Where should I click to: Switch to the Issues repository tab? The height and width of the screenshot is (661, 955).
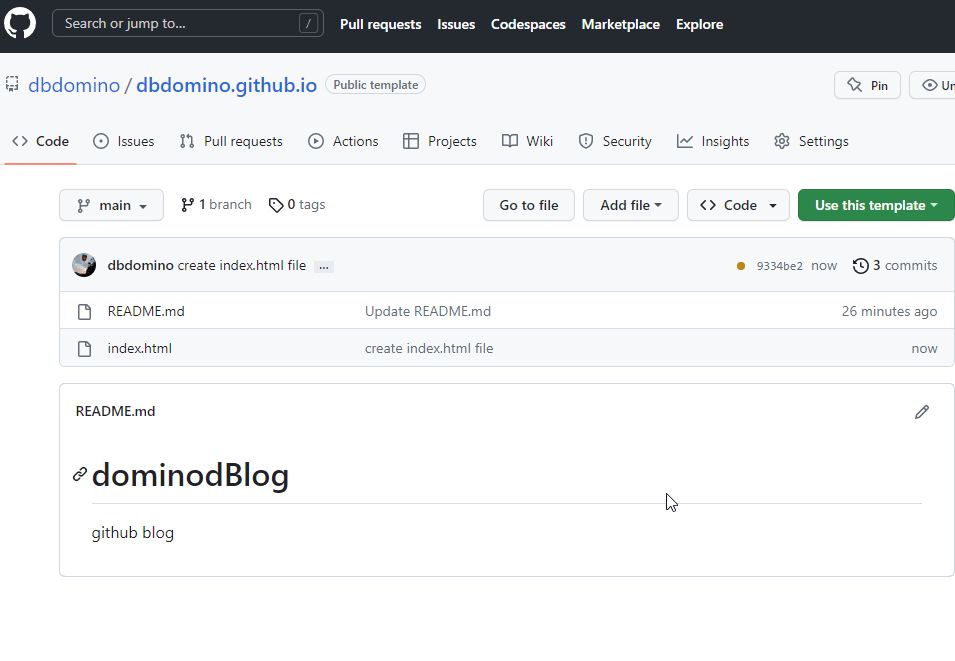pos(124,141)
